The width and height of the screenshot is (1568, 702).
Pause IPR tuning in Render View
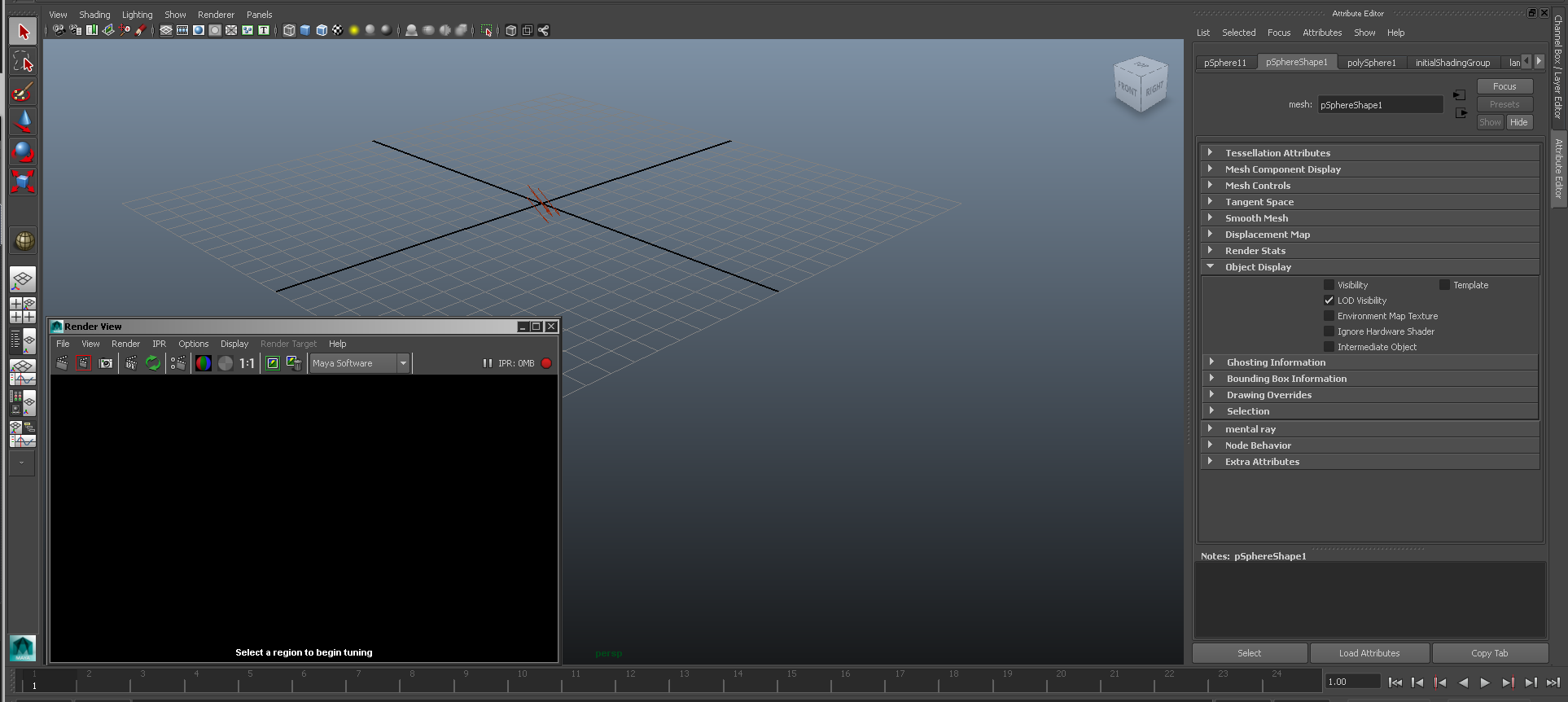pos(488,363)
